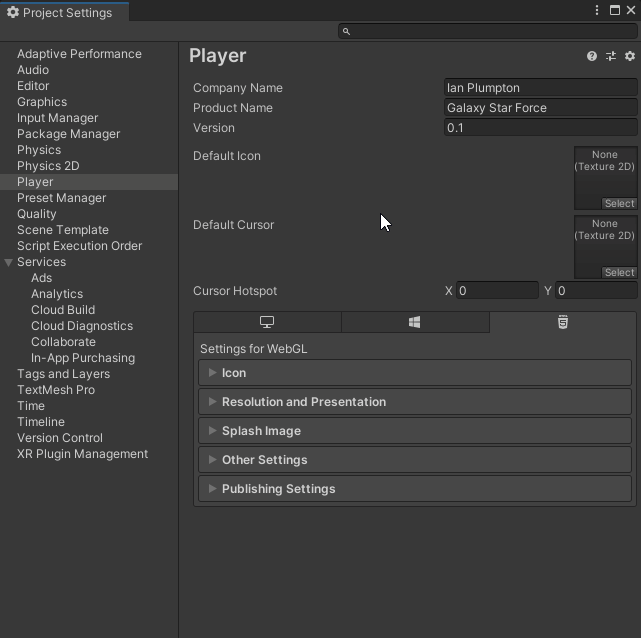Screen dimensions: 641x638
Task: Switch to the Windows Store platform tab
Action: [415, 322]
